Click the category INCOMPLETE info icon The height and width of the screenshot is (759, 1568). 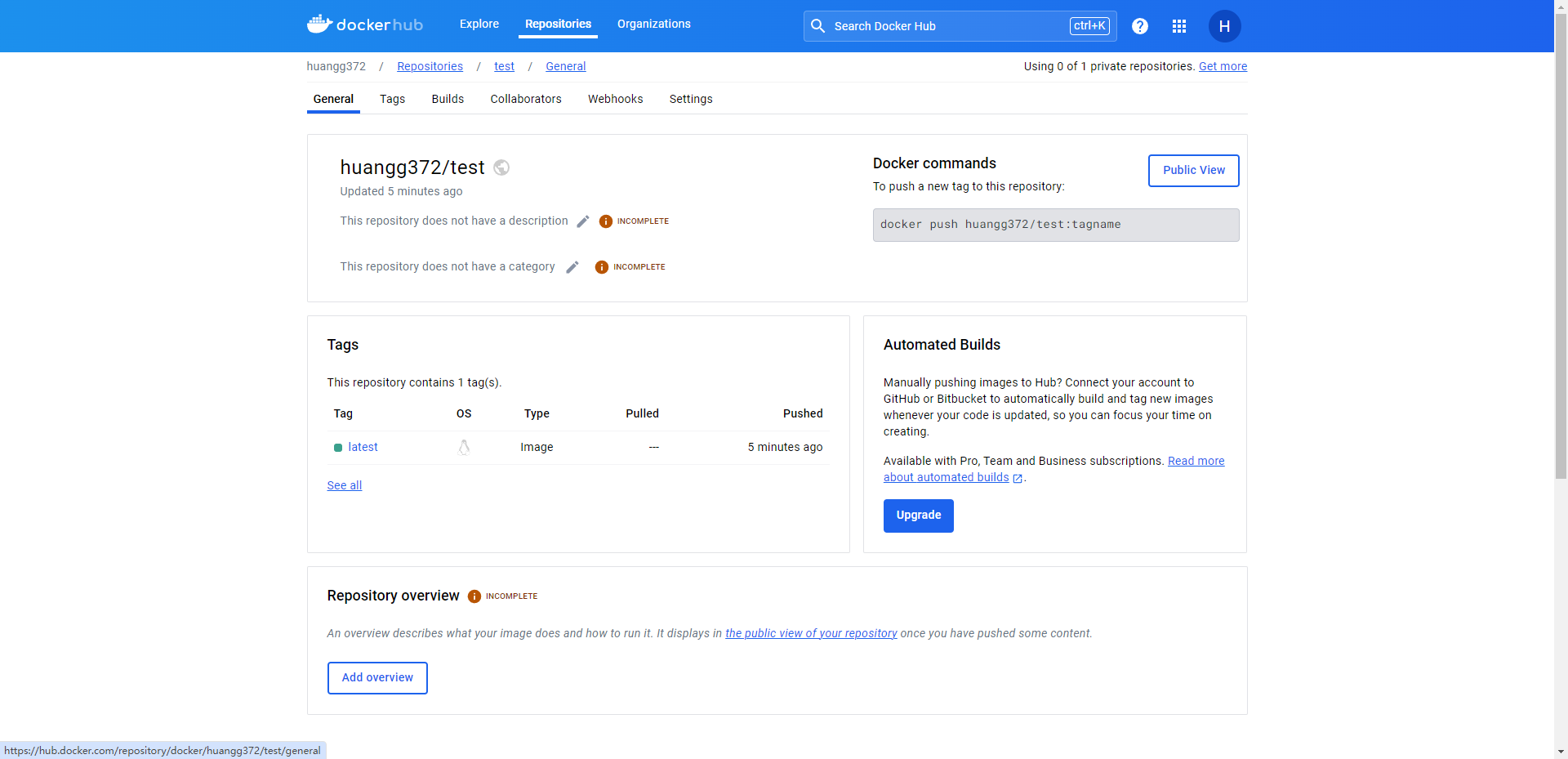pos(602,267)
